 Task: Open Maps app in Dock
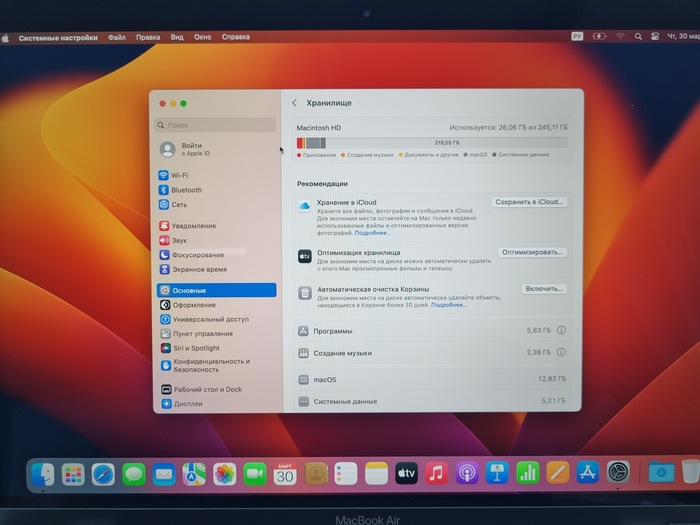194,474
